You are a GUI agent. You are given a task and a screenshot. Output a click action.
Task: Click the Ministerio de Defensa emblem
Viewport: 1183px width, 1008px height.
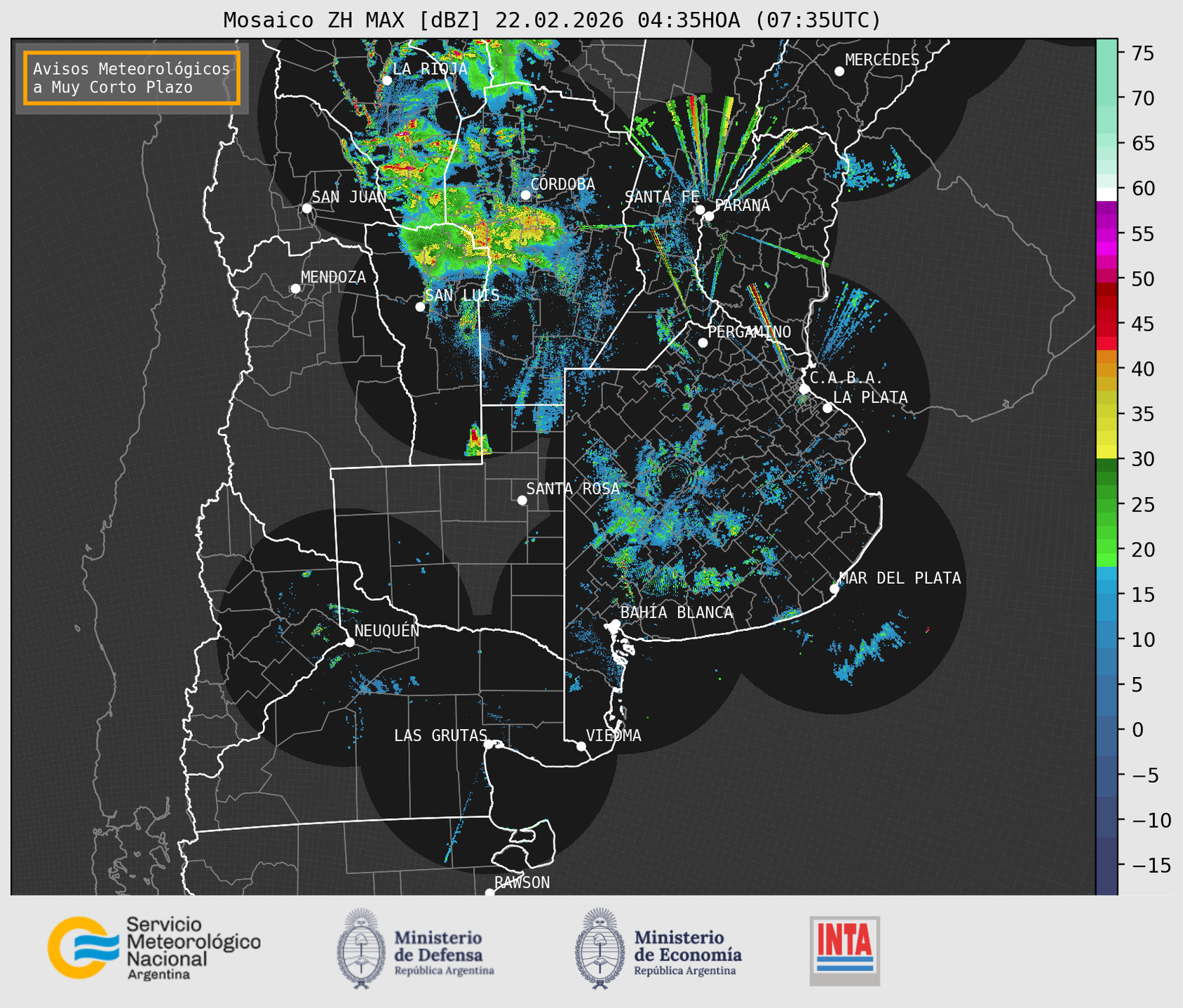point(360,948)
